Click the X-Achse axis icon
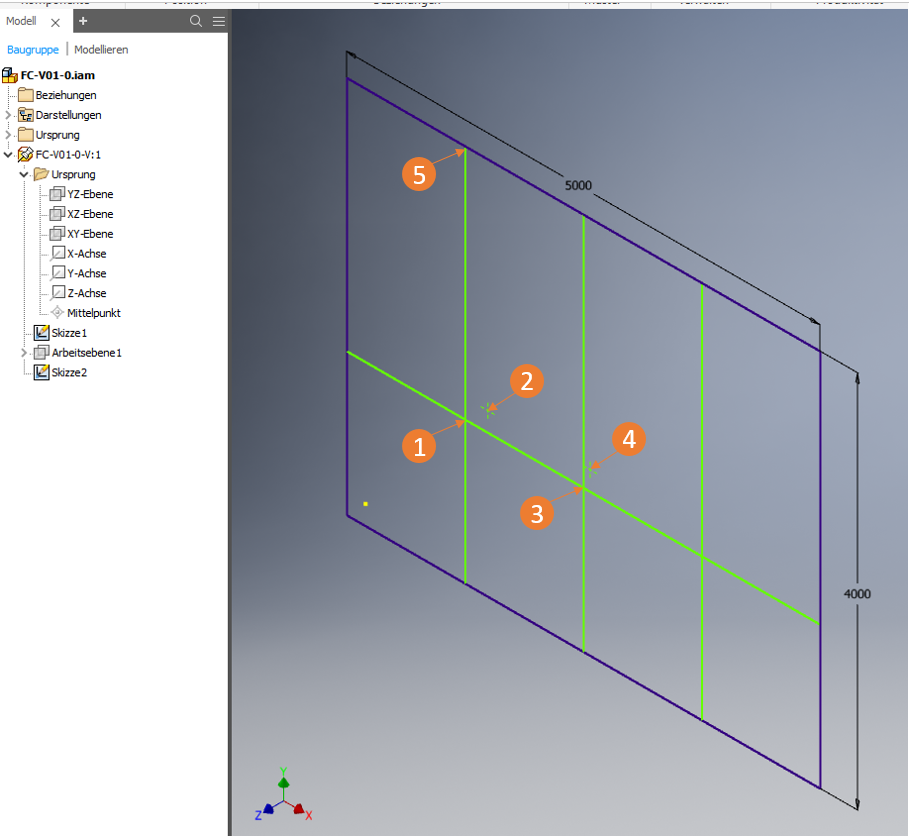909x836 pixels. pyautogui.click(x=57, y=253)
